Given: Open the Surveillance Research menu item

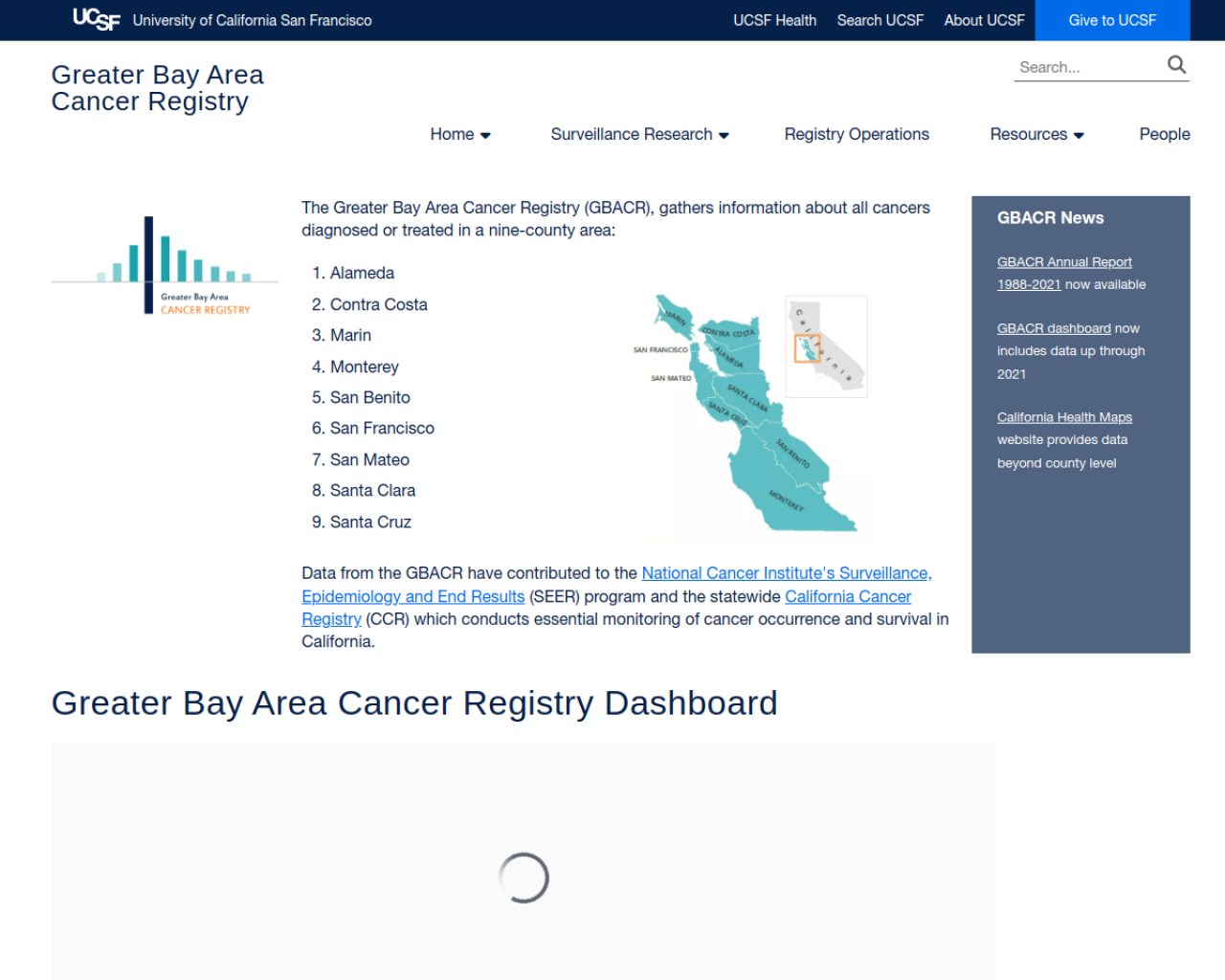Looking at the screenshot, I should click(632, 135).
